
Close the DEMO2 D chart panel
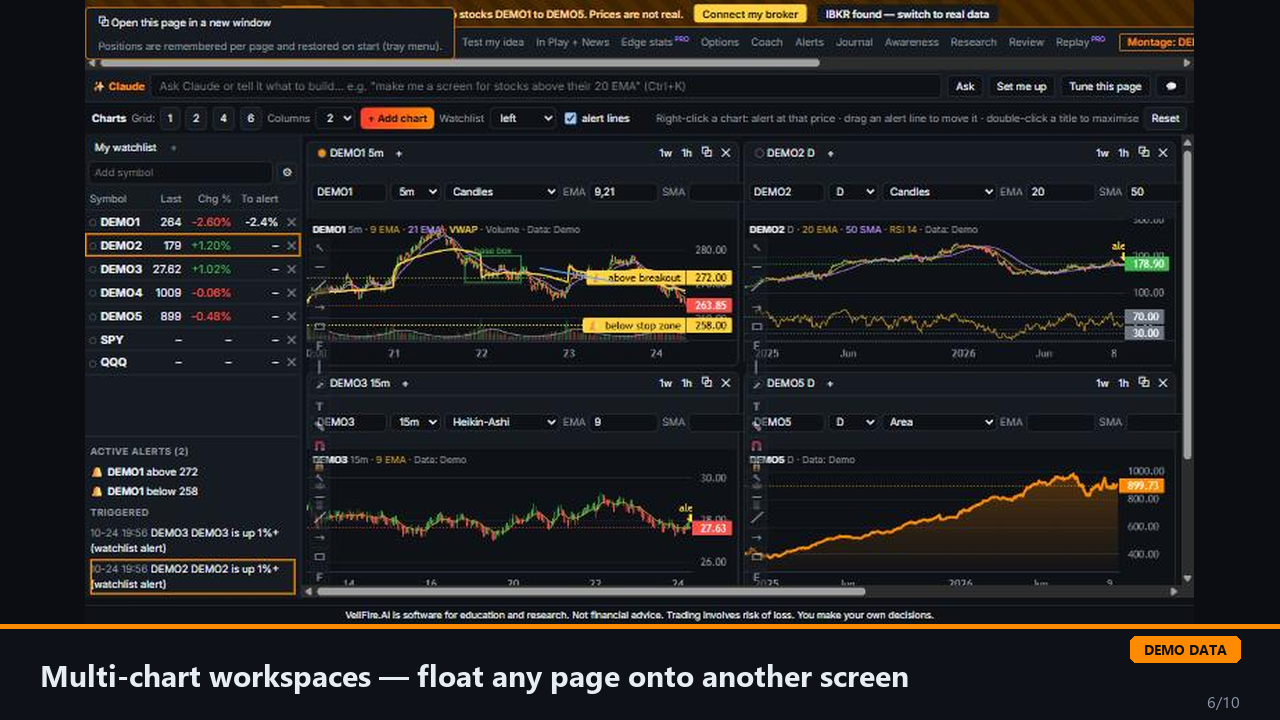(1162, 153)
